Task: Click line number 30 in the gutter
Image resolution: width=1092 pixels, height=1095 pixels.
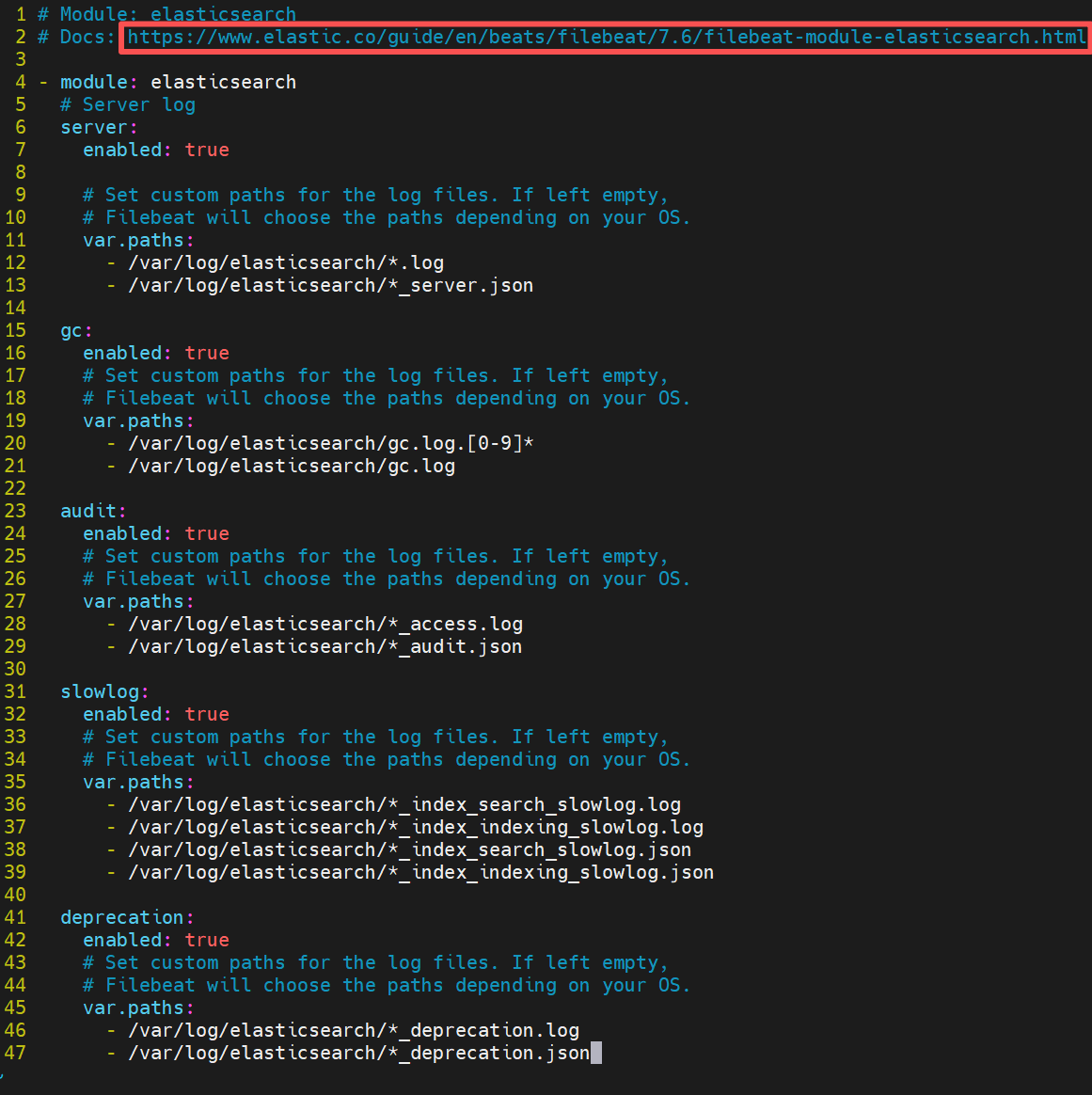Action: coord(15,669)
